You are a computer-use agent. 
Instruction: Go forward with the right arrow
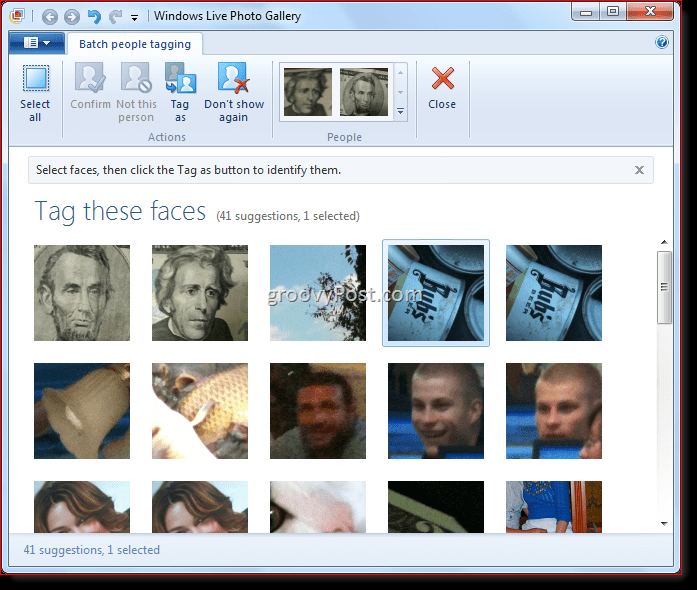72,17
